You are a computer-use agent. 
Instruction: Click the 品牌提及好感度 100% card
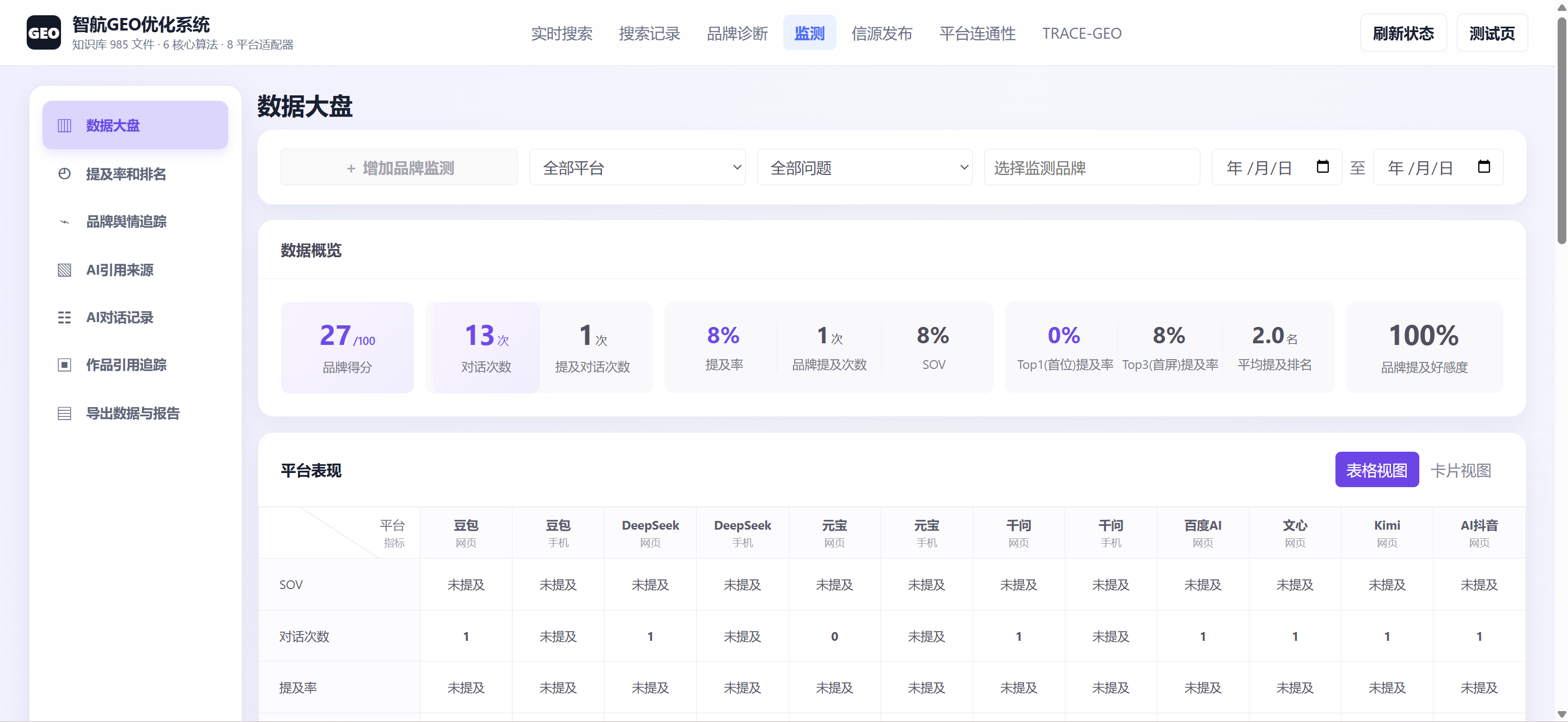click(x=1424, y=348)
